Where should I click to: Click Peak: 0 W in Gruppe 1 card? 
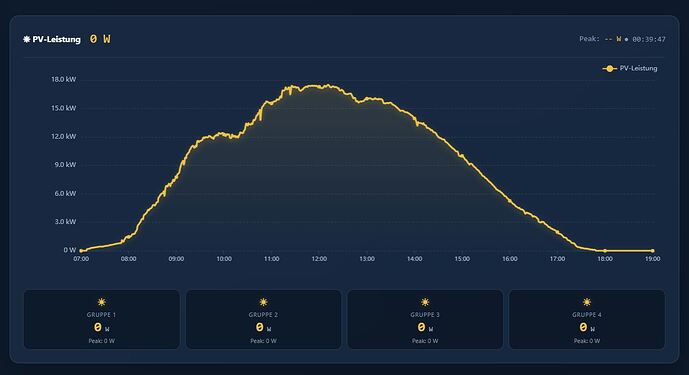point(102,341)
